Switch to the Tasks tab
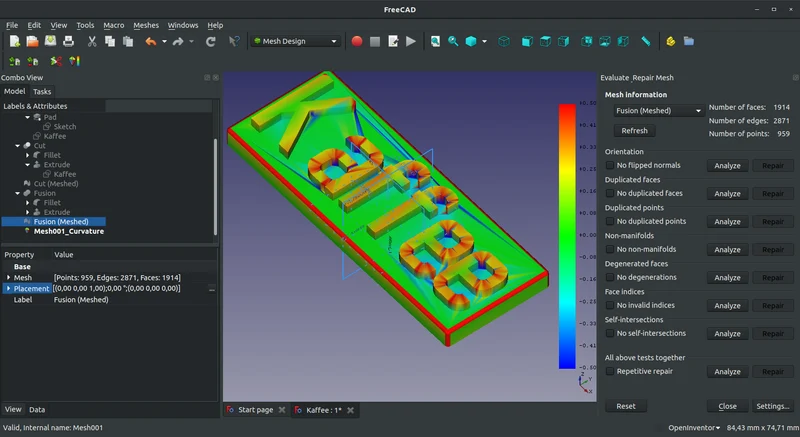This screenshot has width=800, height=437. (x=42, y=92)
